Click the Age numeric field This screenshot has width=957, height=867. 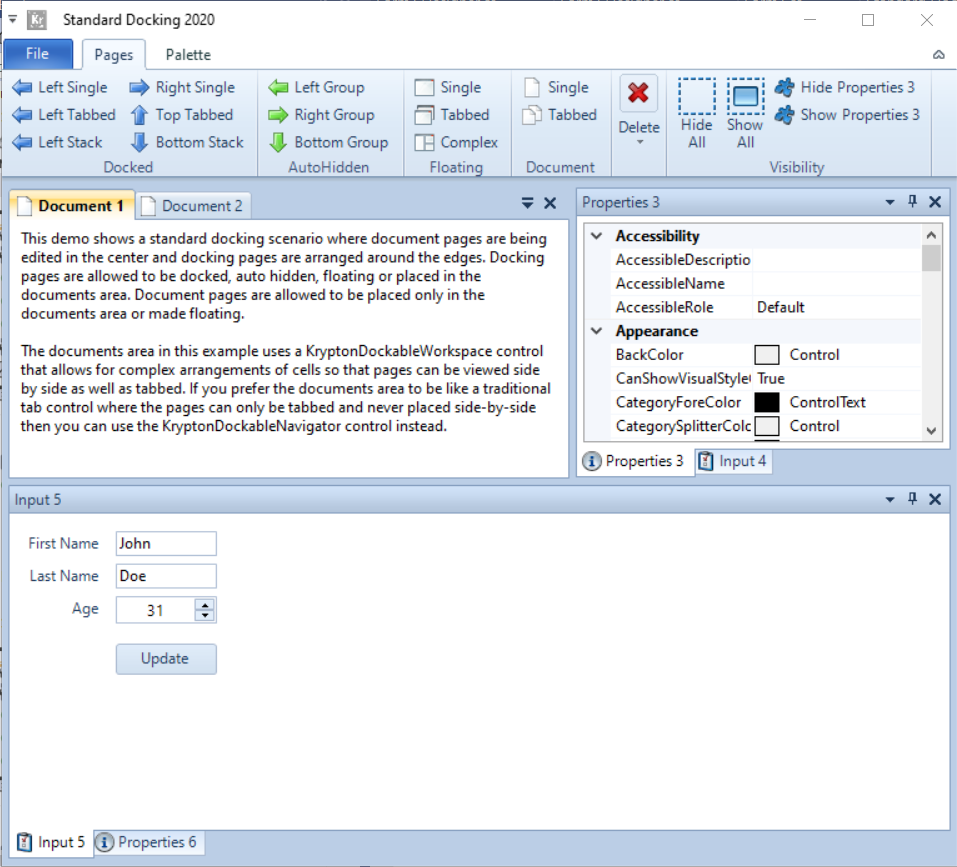coord(156,610)
